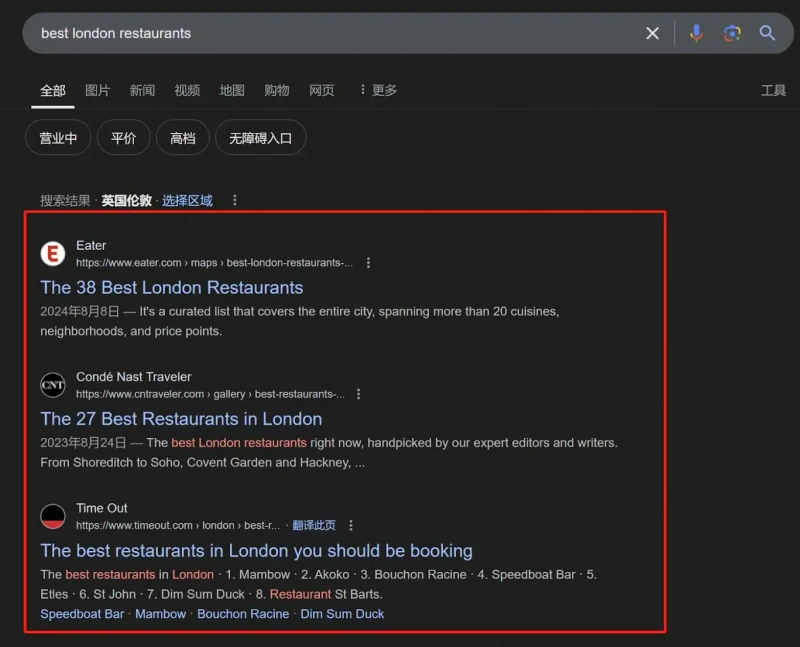Click the '英国伦敦' location text
This screenshot has width=800, height=647.
(127, 201)
